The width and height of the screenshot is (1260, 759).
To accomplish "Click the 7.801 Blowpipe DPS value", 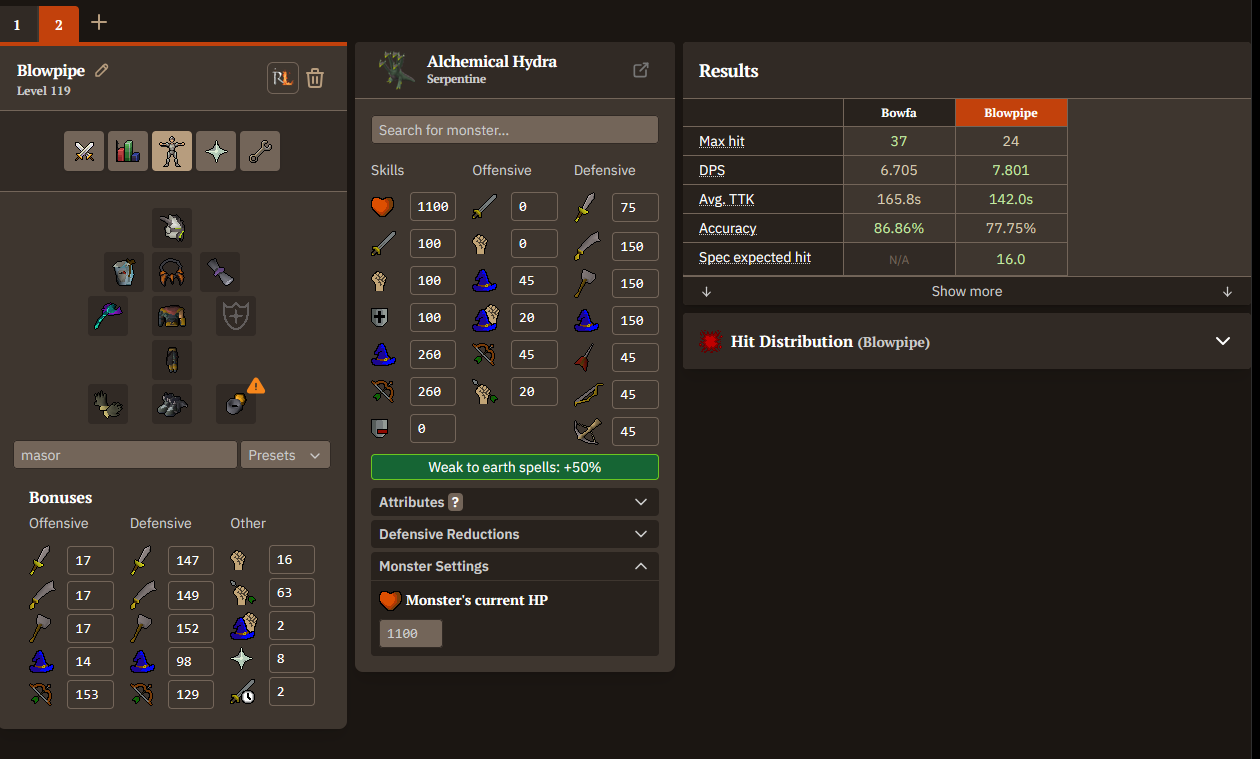I will 1011,170.
